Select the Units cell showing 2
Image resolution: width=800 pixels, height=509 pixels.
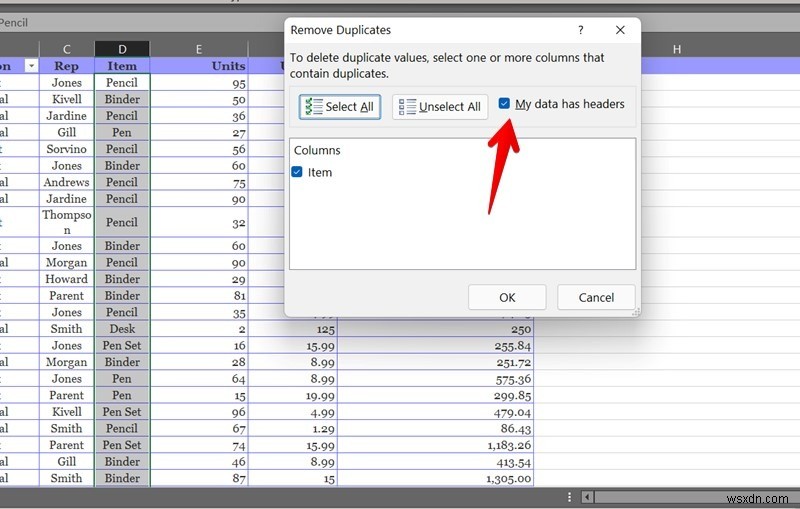pyautogui.click(x=199, y=329)
